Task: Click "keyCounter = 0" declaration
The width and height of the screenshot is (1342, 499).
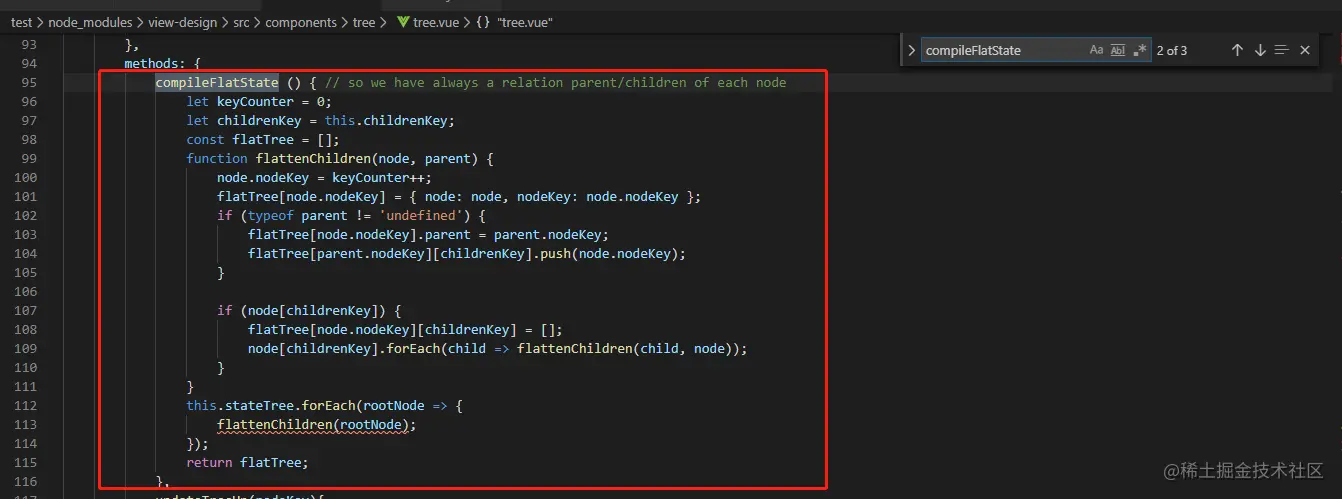Action: coord(273,101)
